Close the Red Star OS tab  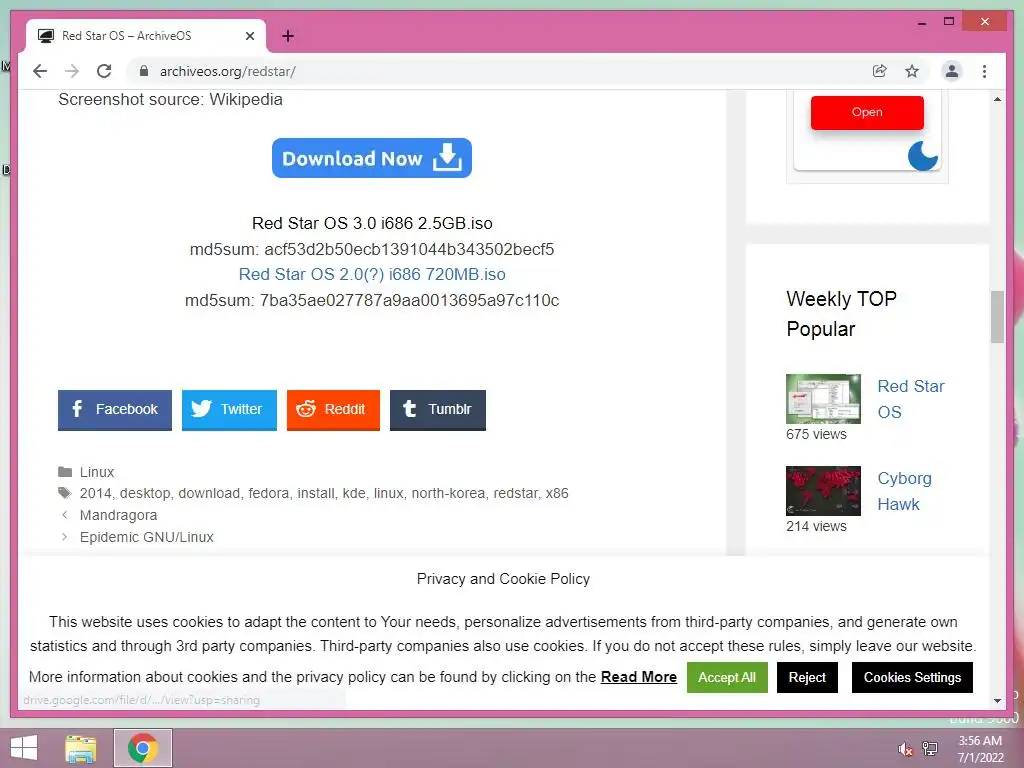click(x=249, y=36)
